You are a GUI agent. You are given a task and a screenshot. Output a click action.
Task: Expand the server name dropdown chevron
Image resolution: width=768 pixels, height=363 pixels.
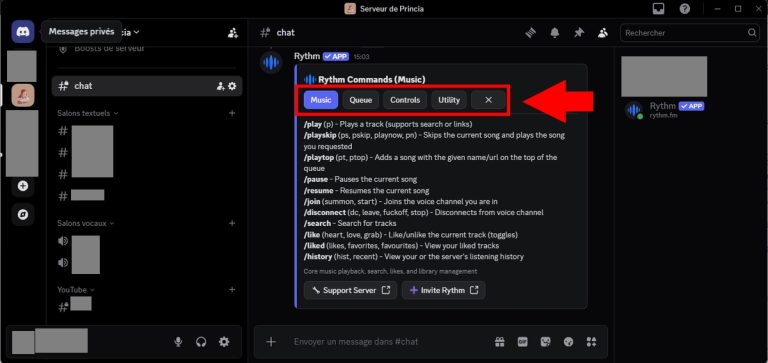tap(136, 32)
